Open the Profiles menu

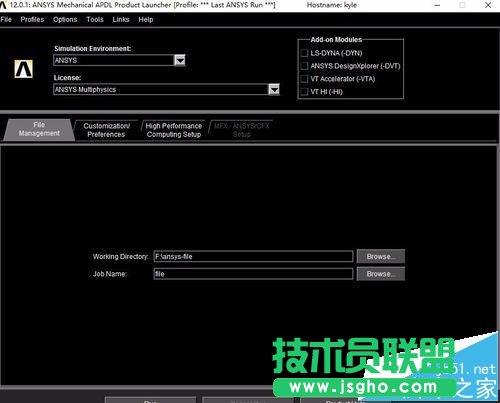tap(32, 19)
